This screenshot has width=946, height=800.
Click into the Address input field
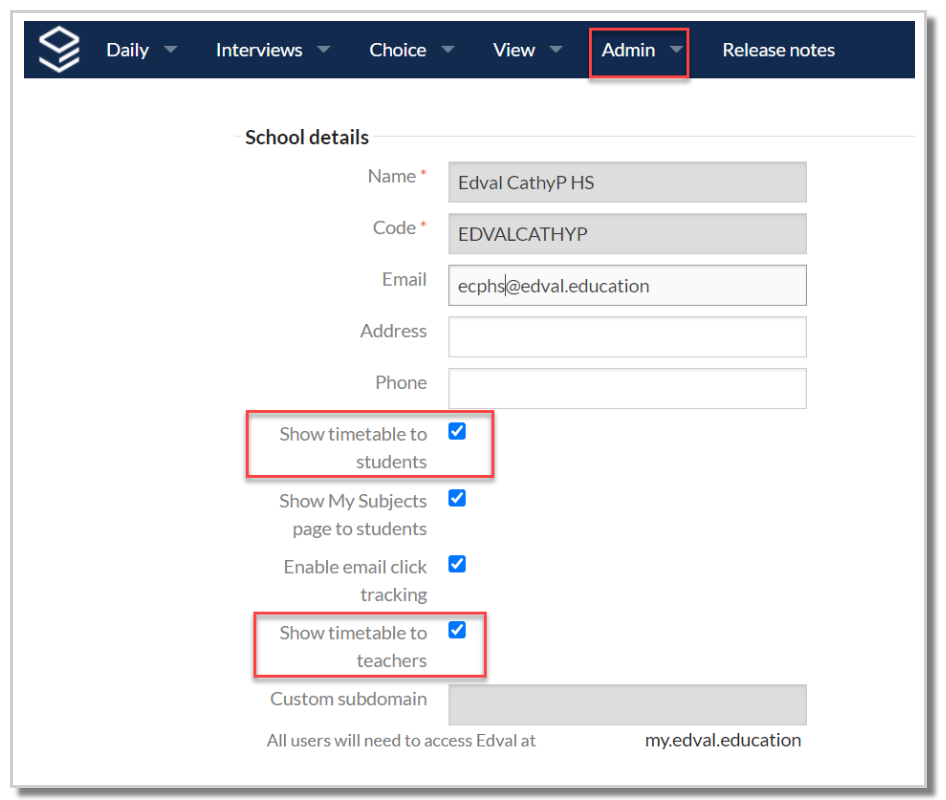627,337
